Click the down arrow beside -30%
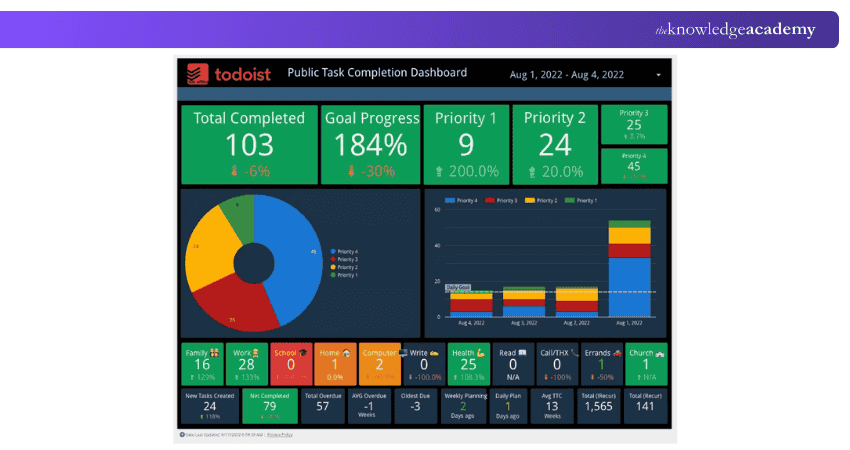Screen dimensions: 850x450 351,171
